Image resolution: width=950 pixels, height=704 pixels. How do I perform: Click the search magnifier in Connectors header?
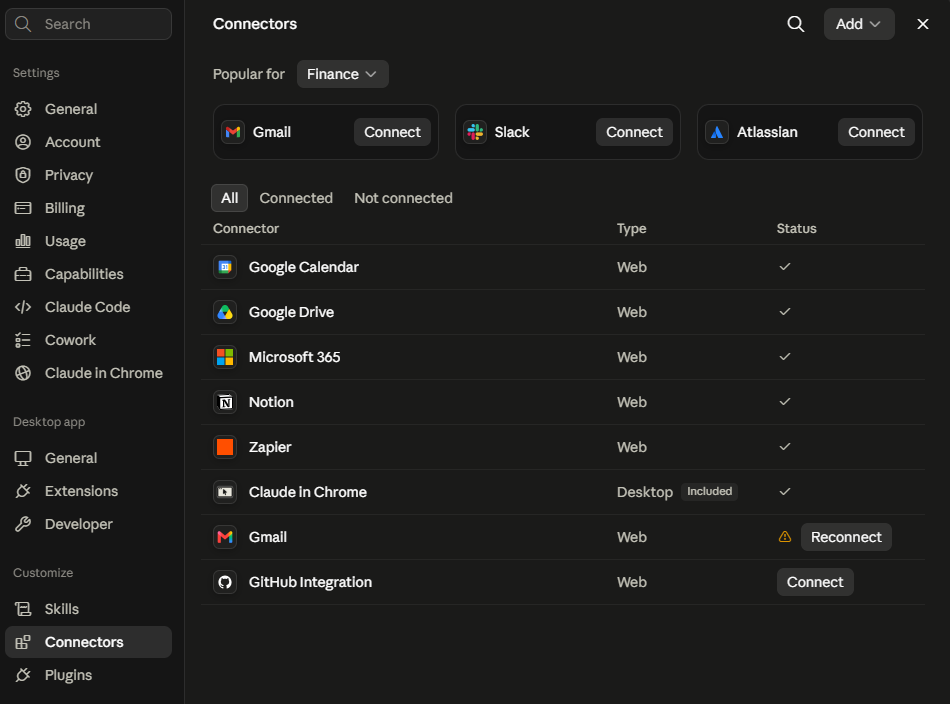(x=796, y=24)
